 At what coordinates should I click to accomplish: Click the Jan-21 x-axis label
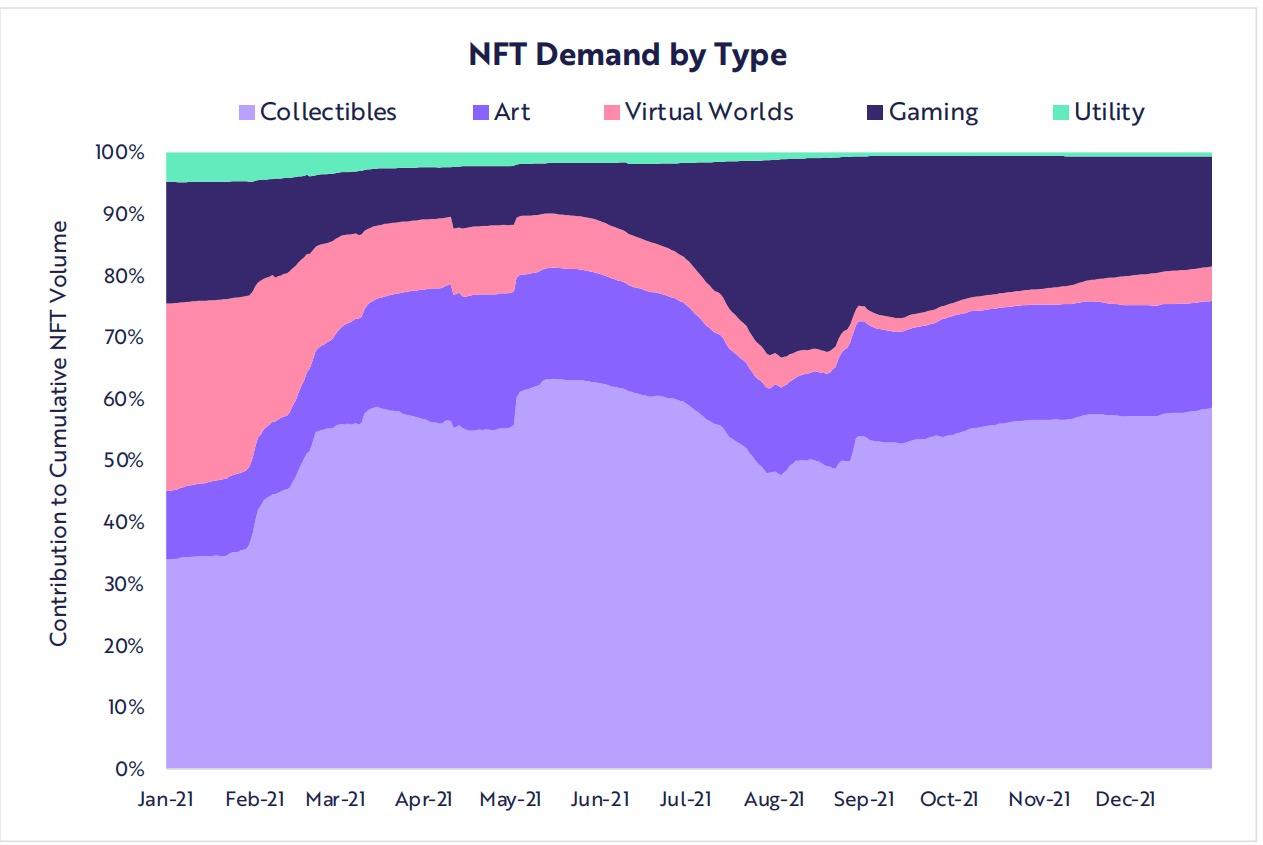point(166,799)
